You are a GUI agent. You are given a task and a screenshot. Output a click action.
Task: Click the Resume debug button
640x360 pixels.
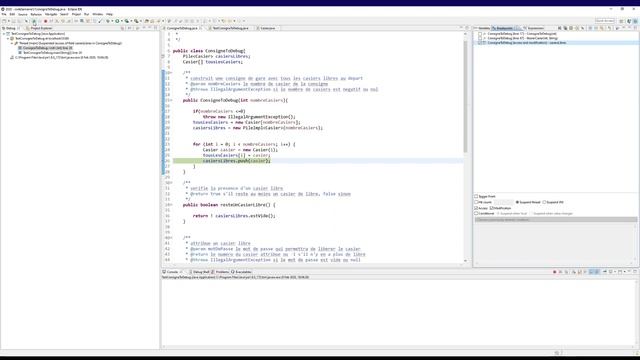[34, 21]
